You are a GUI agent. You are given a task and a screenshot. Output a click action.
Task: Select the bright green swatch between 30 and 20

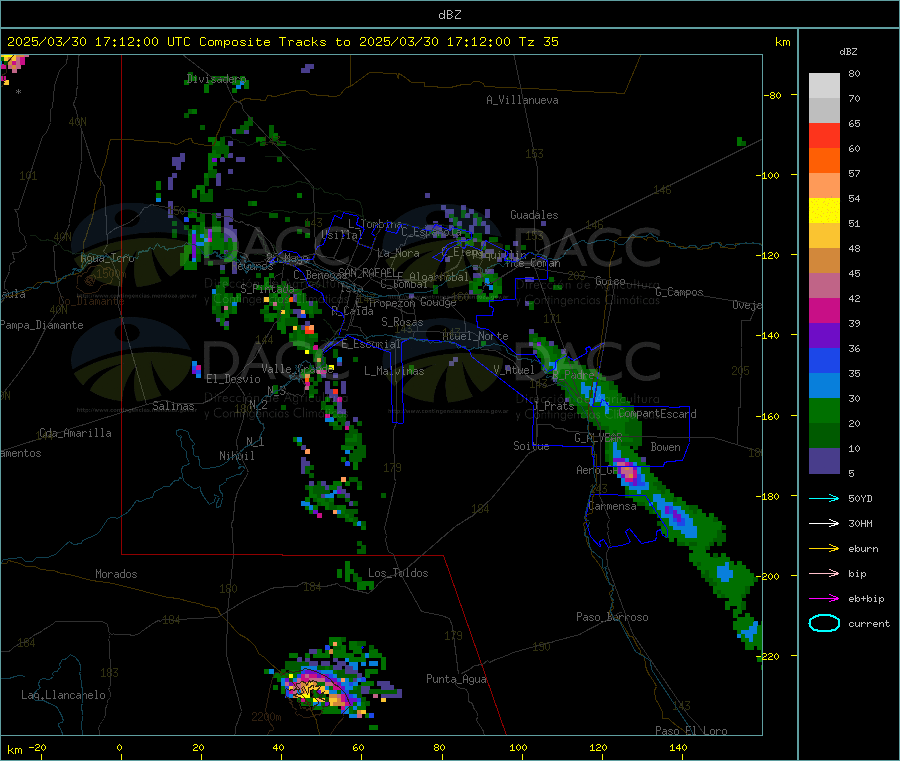click(x=824, y=410)
